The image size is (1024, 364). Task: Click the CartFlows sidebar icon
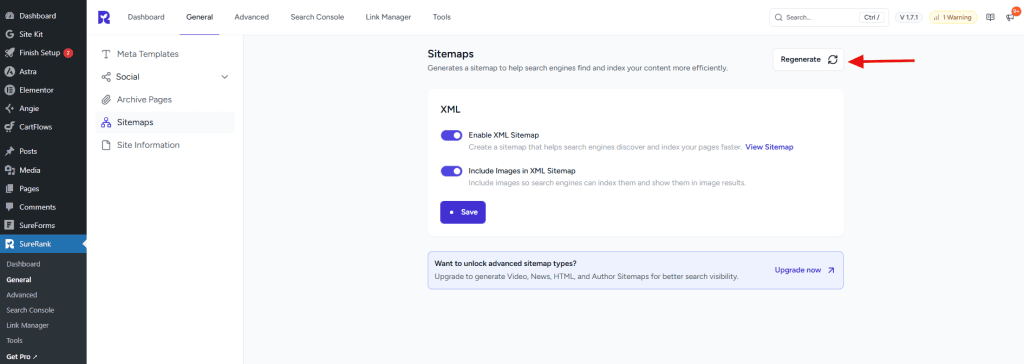(x=10, y=127)
